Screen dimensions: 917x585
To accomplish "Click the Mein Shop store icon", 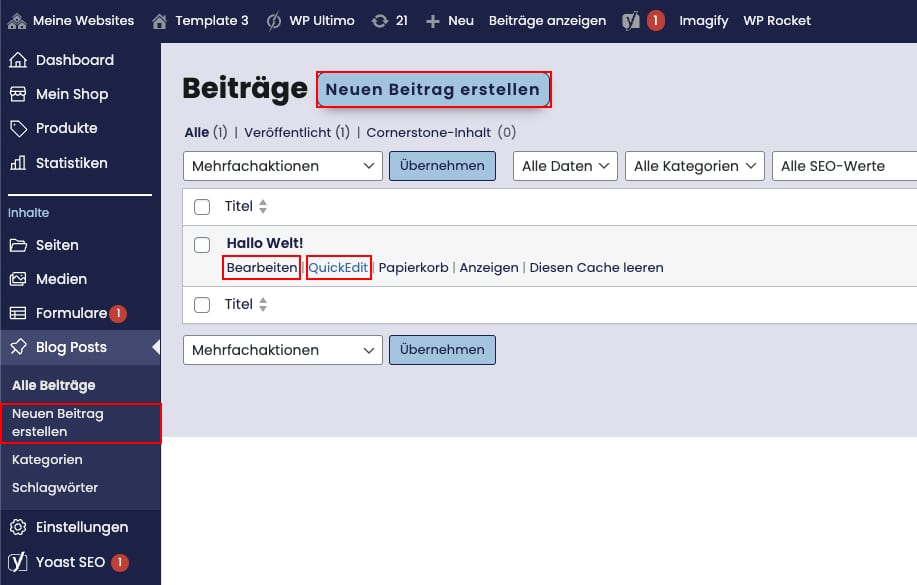I will (x=18, y=94).
